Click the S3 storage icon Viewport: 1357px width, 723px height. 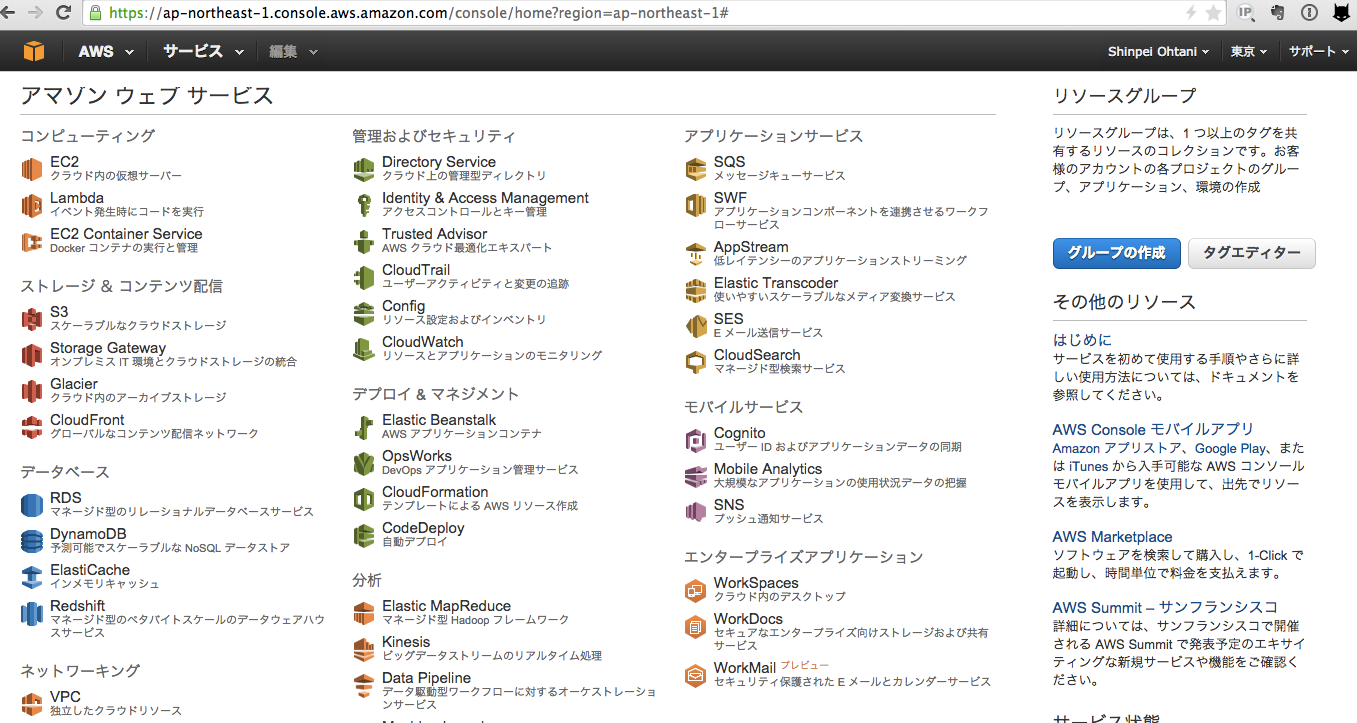(x=32, y=319)
